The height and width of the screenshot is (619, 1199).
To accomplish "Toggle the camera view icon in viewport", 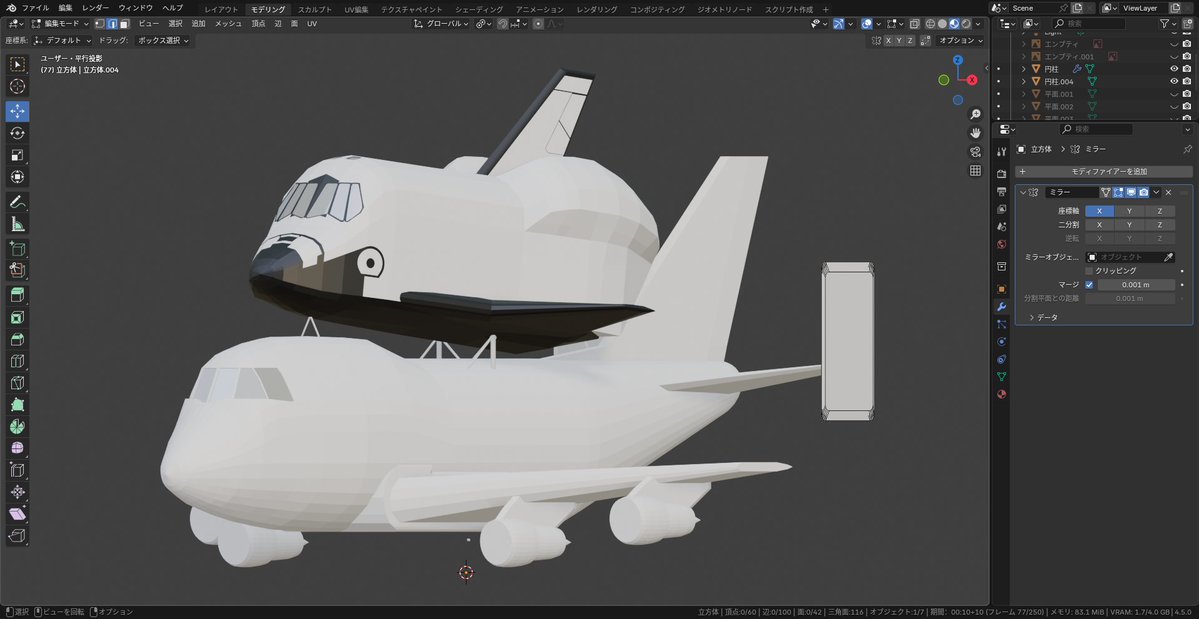I will [x=975, y=152].
